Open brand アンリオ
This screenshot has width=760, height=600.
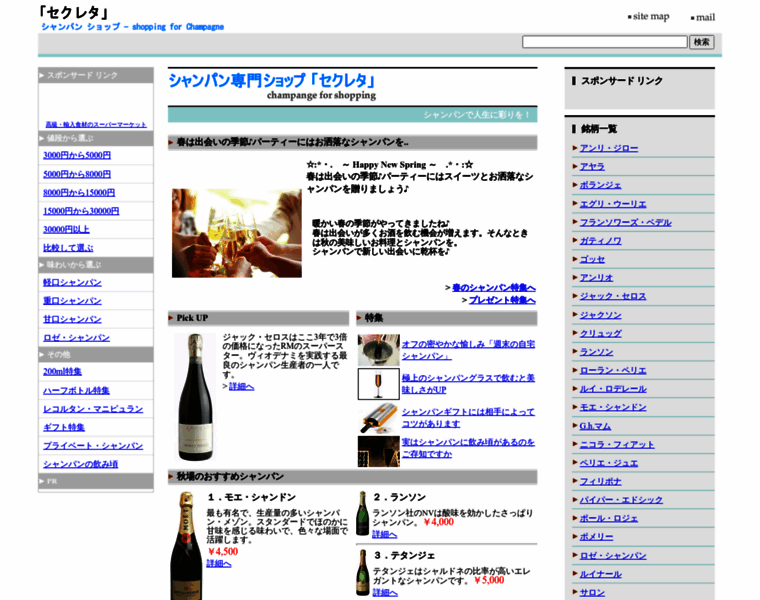coord(597,278)
